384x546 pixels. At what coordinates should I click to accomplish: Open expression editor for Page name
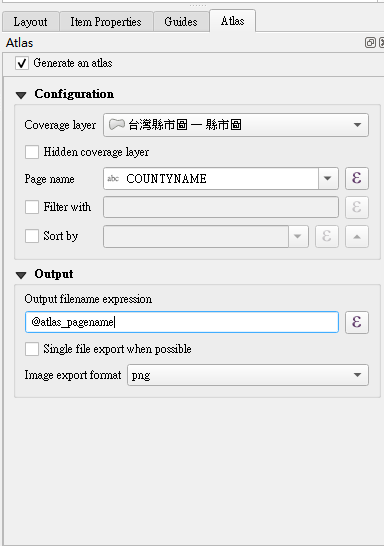357,179
